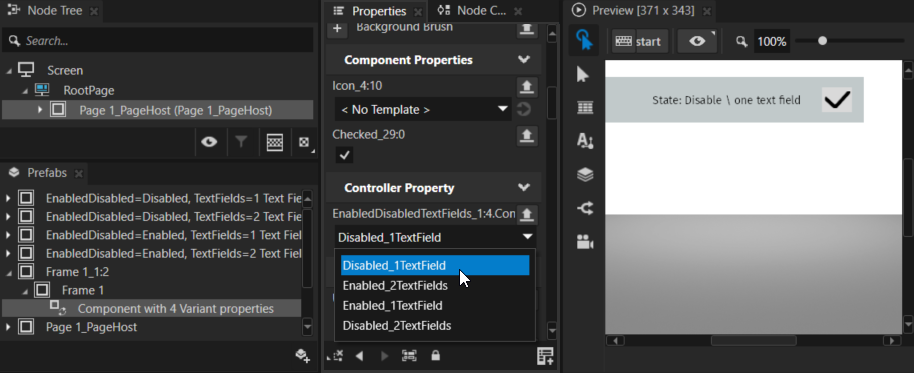Select Enabled_1TextField in the dropdown list
914x373 pixels.
point(435,305)
